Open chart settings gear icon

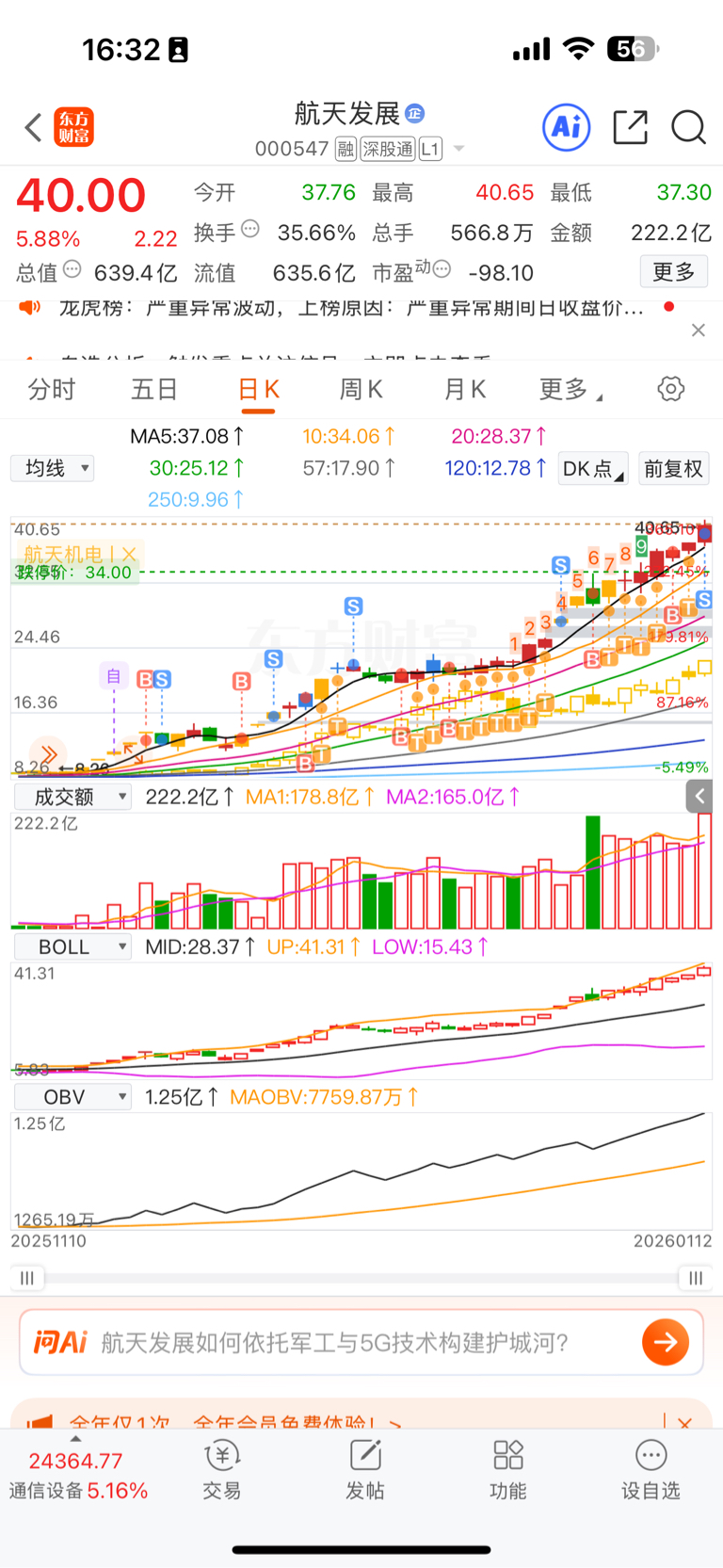coord(671,389)
